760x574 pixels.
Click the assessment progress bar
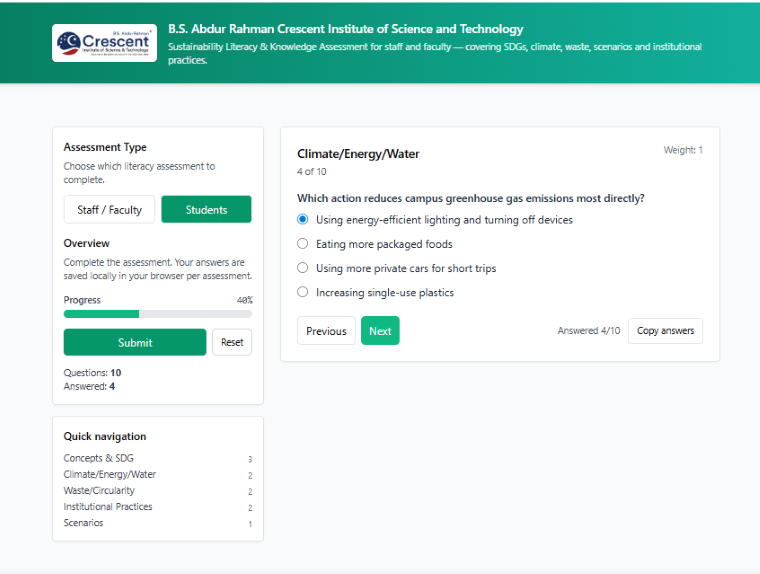[158, 314]
